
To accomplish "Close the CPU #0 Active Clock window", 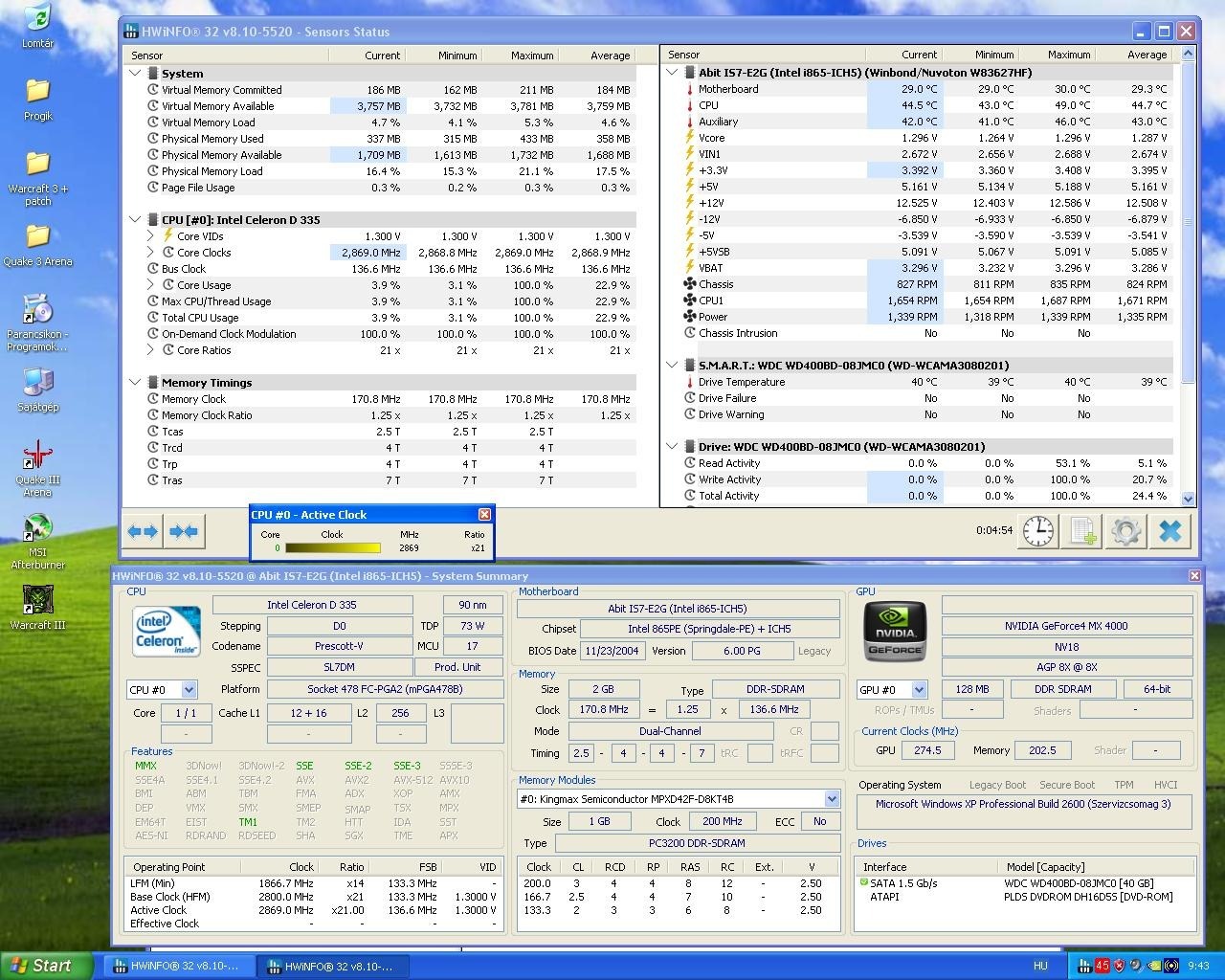I will (x=484, y=514).
